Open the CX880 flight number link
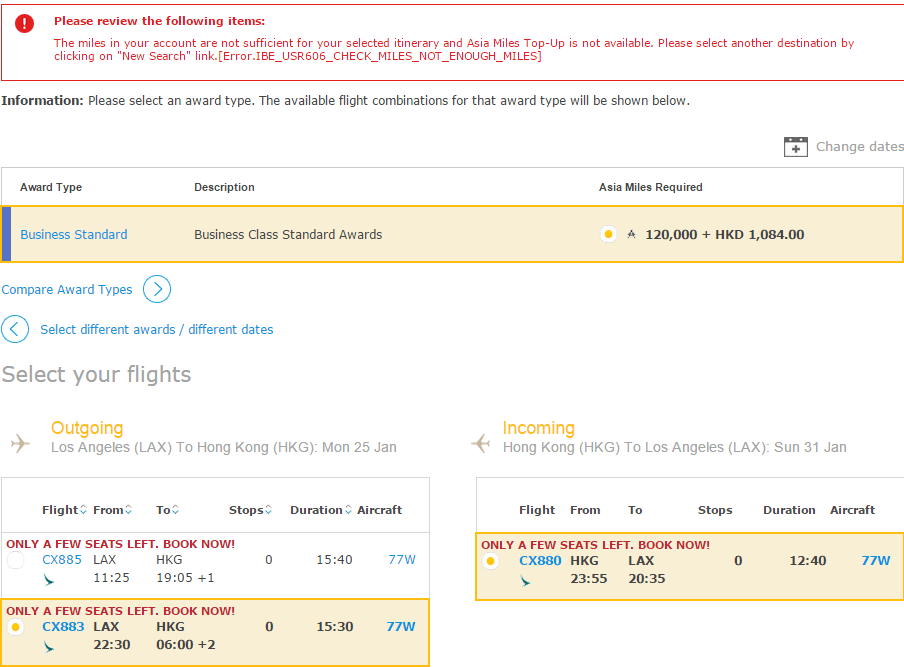904x667 pixels. tap(540, 561)
